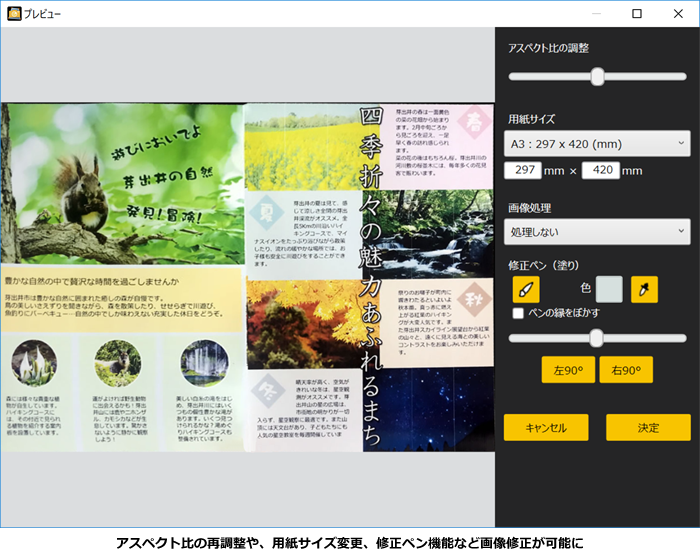Viewport: 700px width, 556px height.
Task: Maximize the preview window
Action: (x=637, y=14)
